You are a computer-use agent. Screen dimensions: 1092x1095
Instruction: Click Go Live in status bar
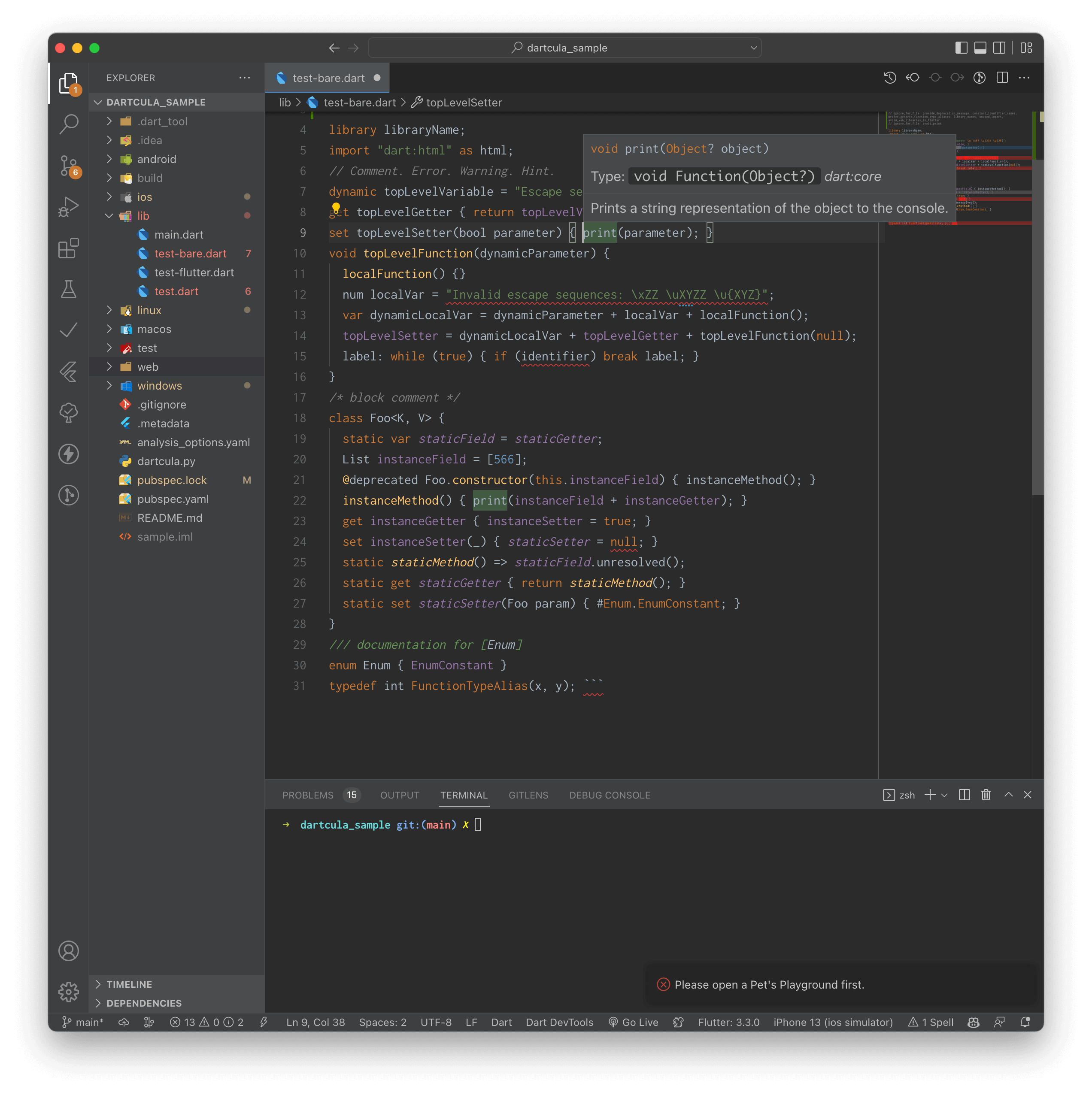pos(633,1022)
